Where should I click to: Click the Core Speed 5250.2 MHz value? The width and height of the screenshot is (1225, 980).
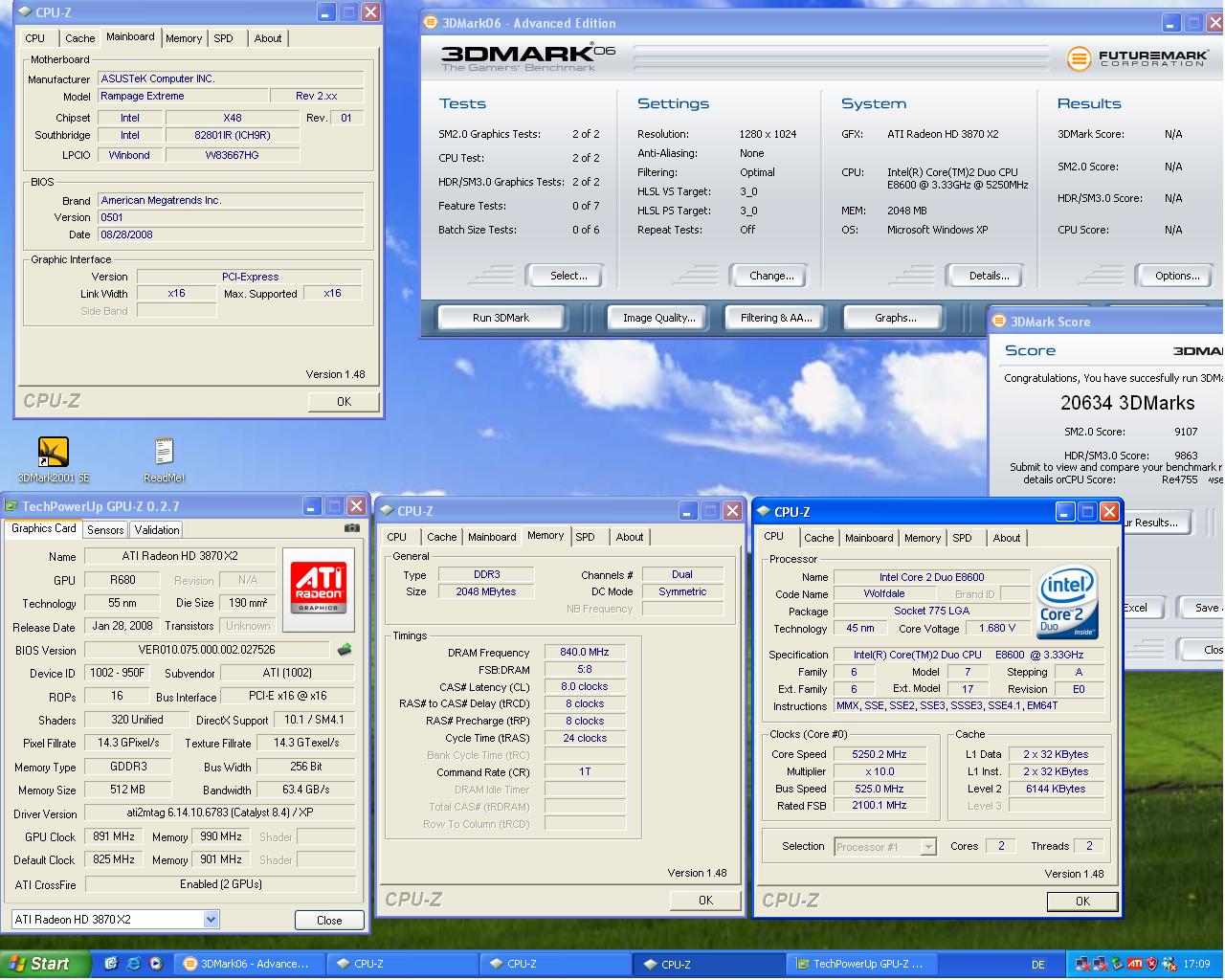click(x=880, y=754)
